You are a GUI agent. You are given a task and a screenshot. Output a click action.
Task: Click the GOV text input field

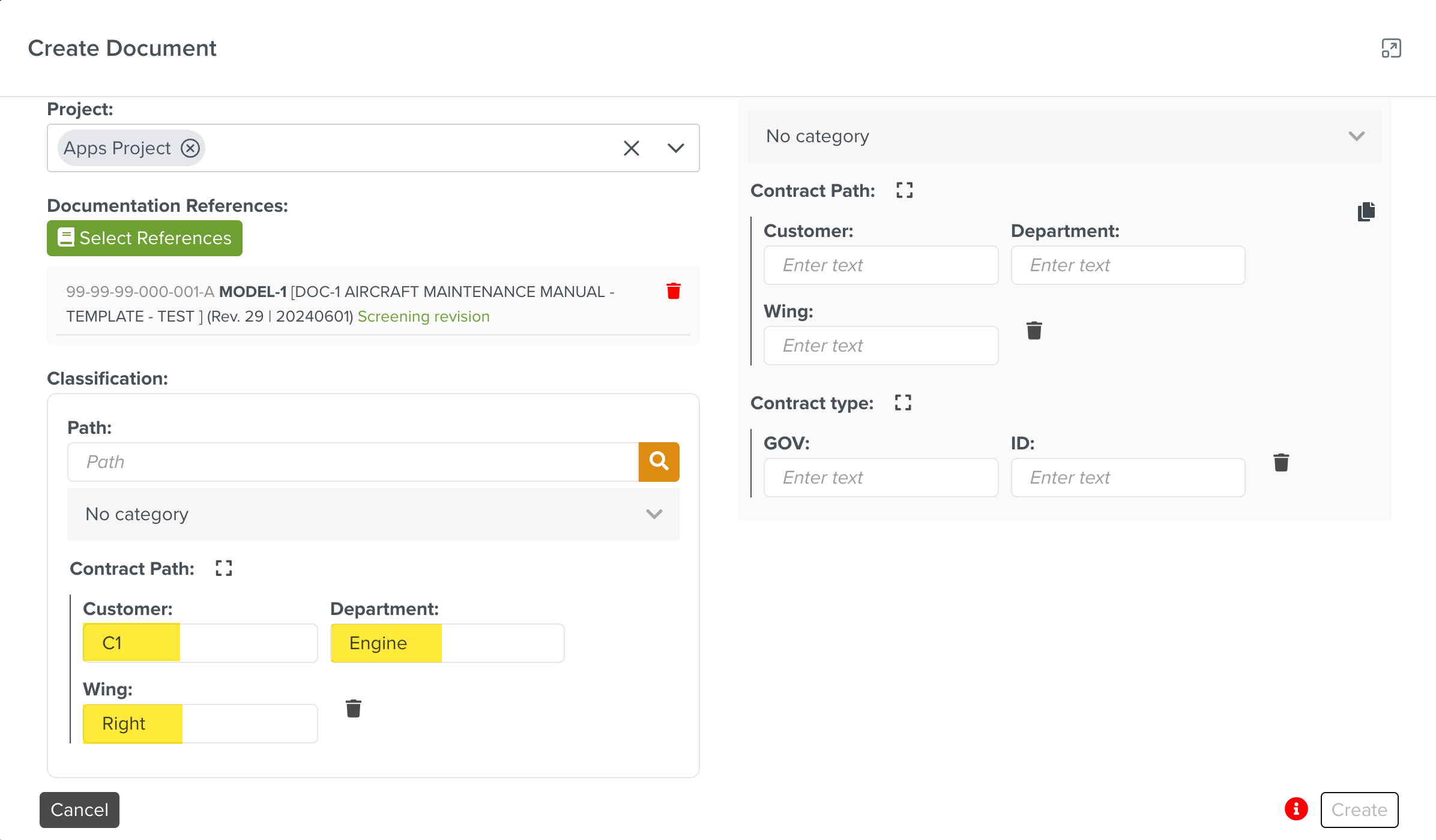point(881,478)
